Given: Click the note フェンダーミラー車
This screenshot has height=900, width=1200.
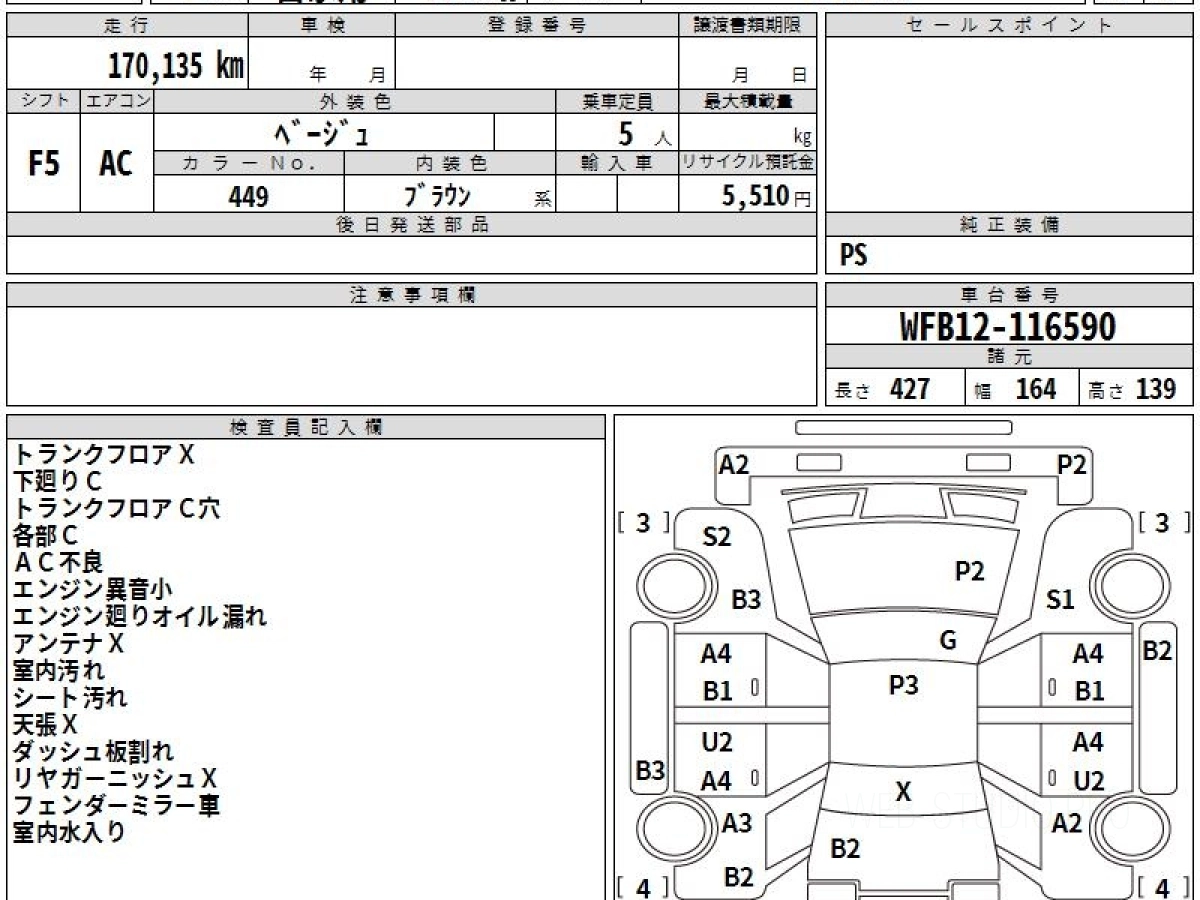Looking at the screenshot, I should [x=116, y=805].
